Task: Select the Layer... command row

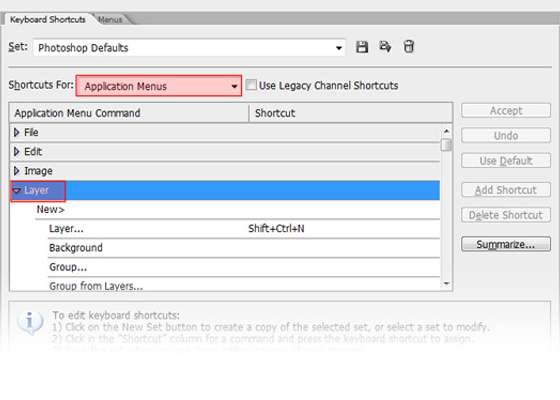Action: [244, 229]
